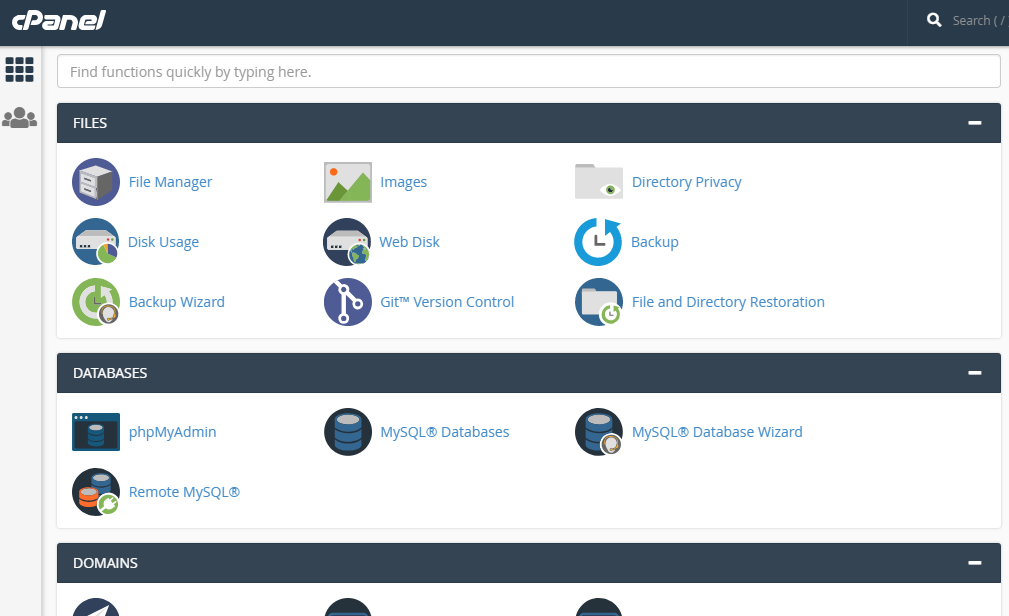
Task: Open the Backup Wizard link
Action: (x=176, y=302)
